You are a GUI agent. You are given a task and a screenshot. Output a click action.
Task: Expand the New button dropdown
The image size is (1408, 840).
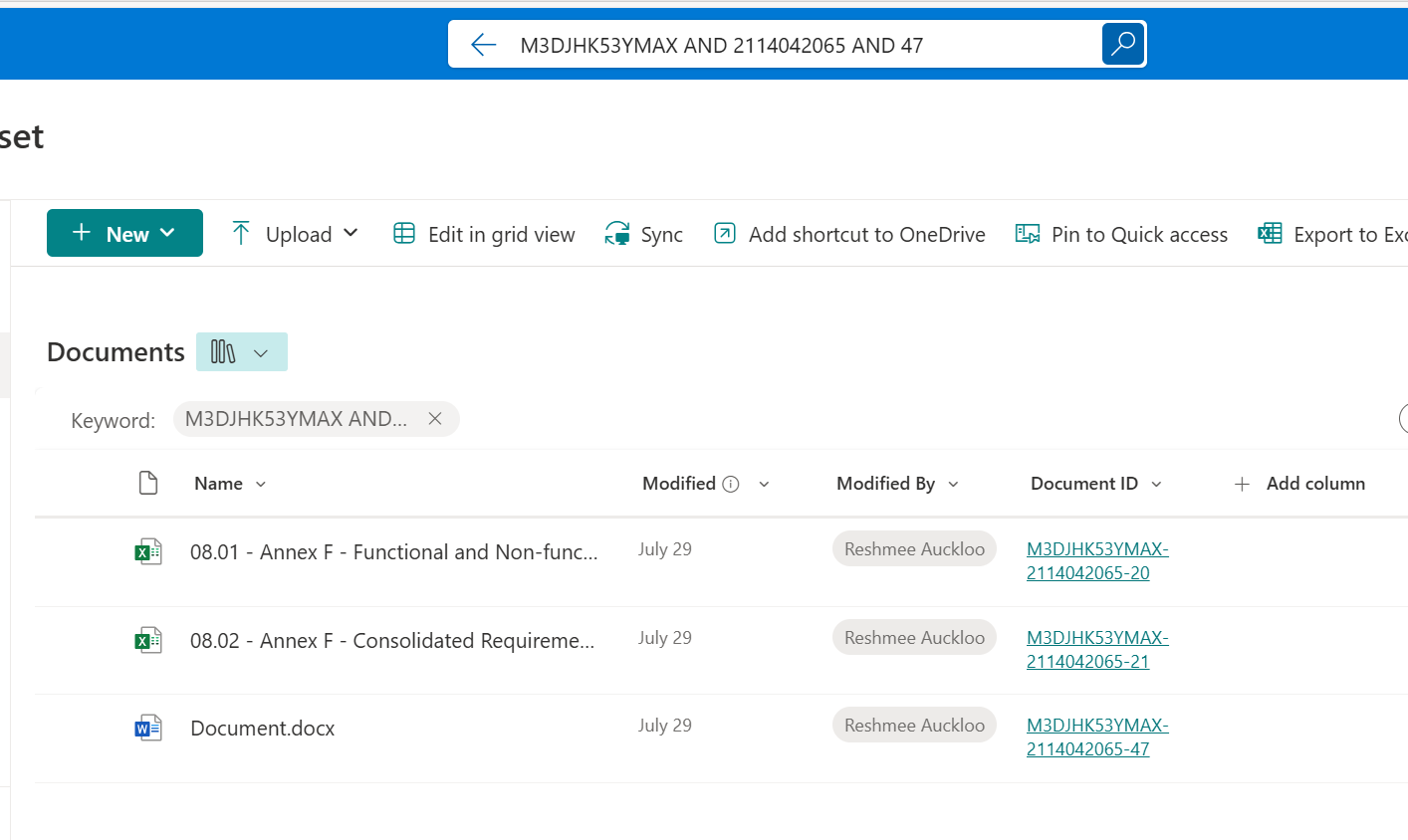167,233
